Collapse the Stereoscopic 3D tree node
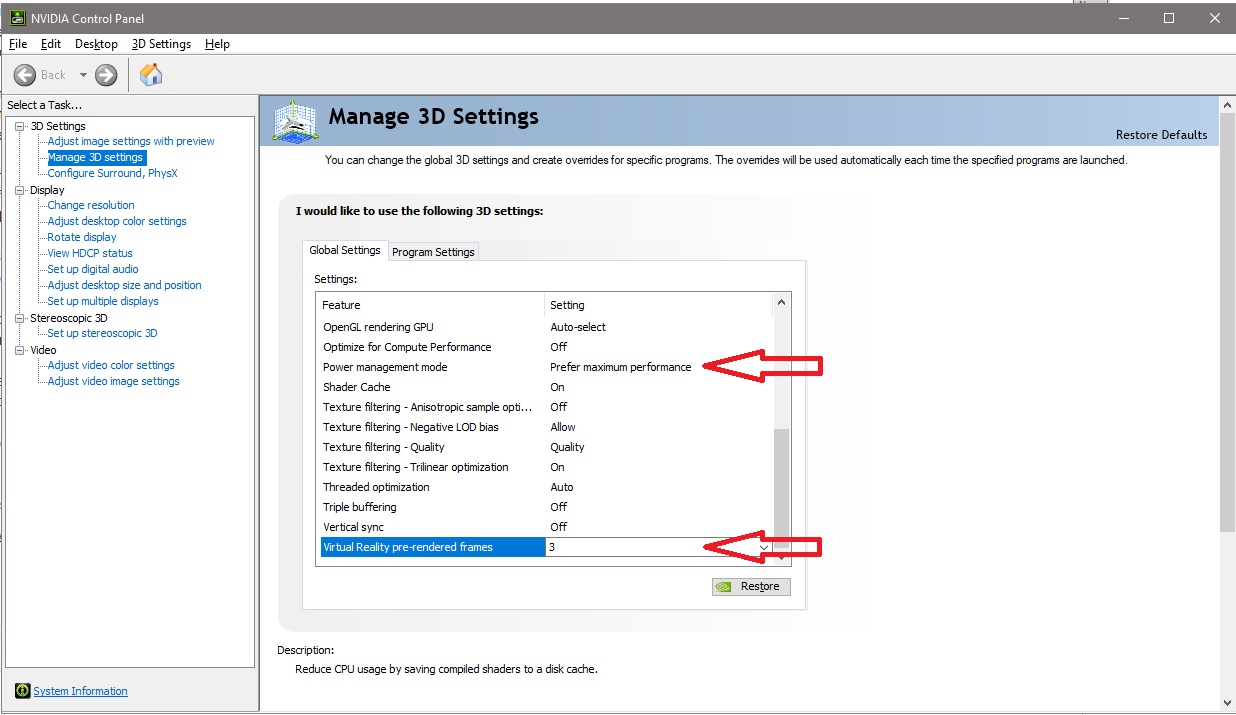 pyautogui.click(x=20, y=318)
